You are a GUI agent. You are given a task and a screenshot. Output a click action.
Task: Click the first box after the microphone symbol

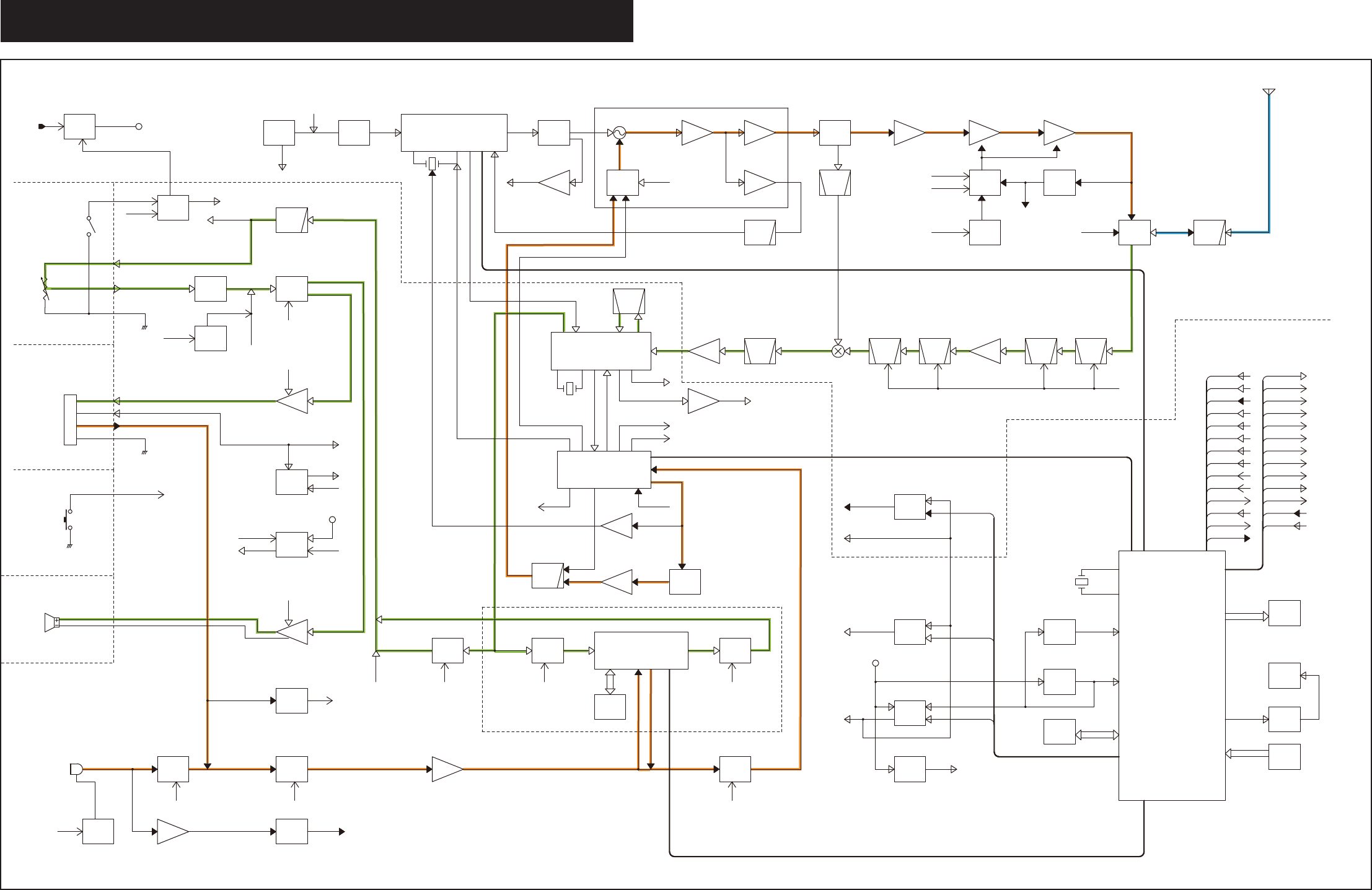pos(174,769)
